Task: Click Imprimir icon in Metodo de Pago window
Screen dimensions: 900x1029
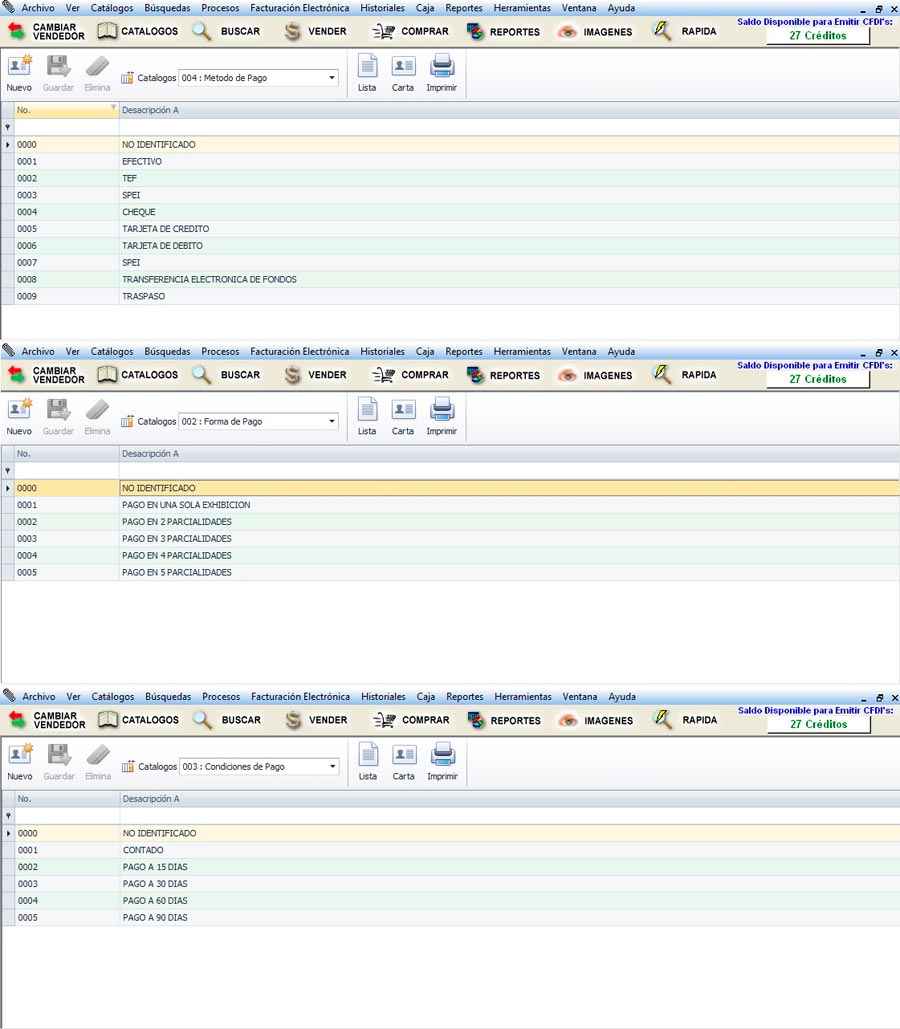Action: [x=442, y=66]
